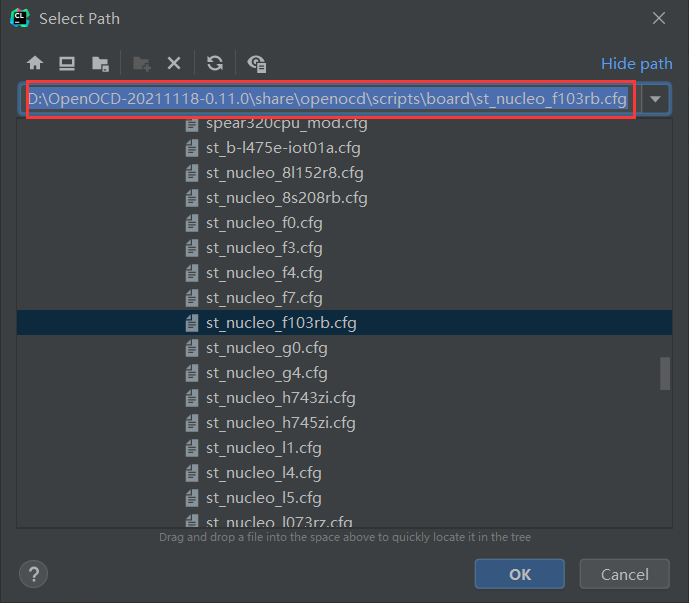Click the file icon beside st_nucleo_l5.cfg
689x603 pixels.
(192, 498)
